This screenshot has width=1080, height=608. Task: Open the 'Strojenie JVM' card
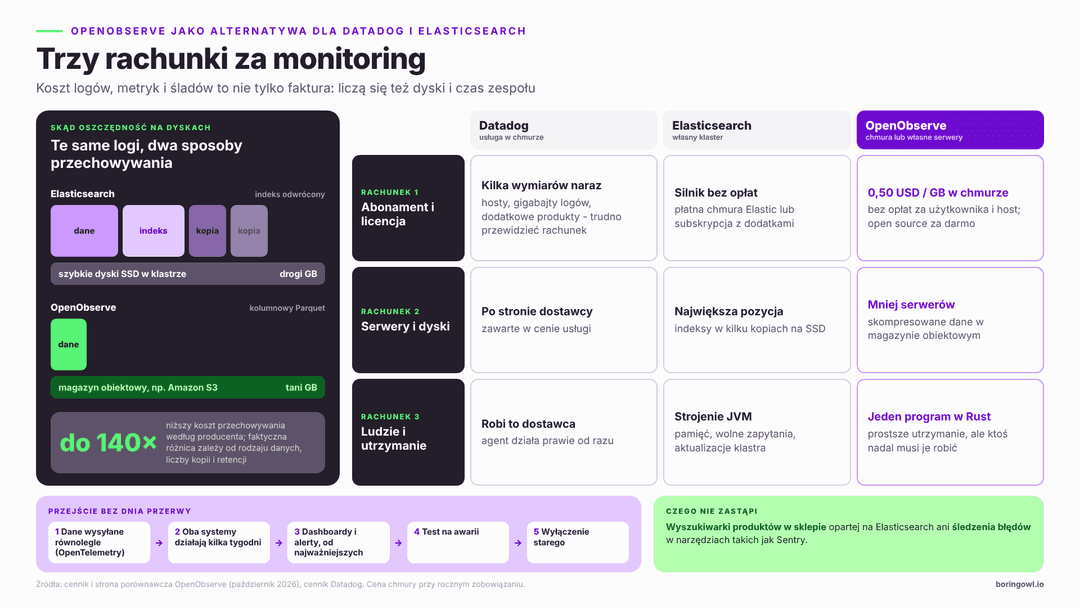point(757,432)
